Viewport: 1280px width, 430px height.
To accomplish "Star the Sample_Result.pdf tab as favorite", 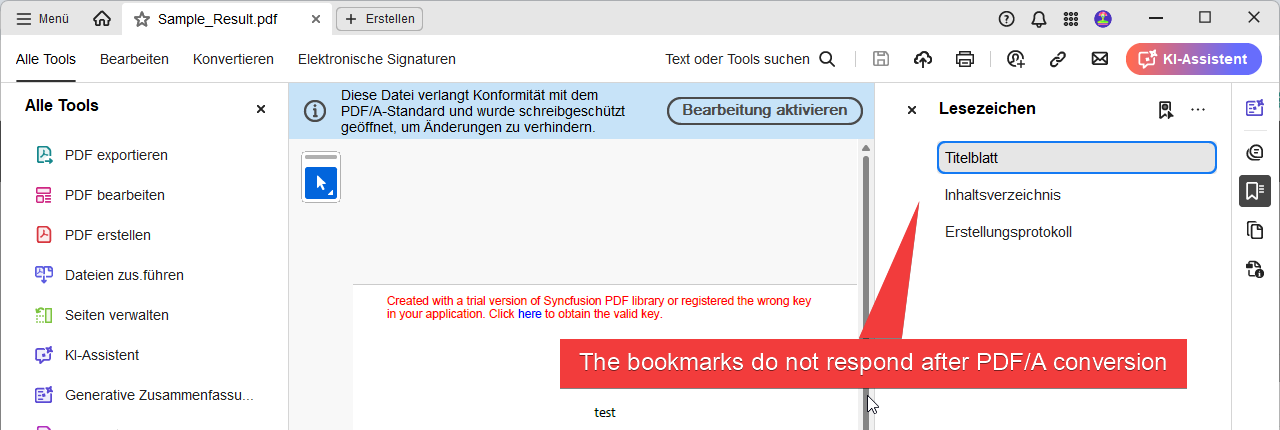I will click(x=142, y=19).
